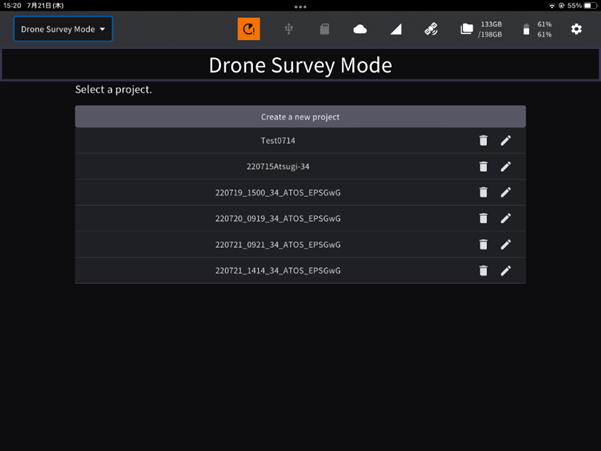This screenshot has height=451, width=601.
Task: Edit project 220720_0919_34_ATOS_EPSGwG
Action: [506, 218]
